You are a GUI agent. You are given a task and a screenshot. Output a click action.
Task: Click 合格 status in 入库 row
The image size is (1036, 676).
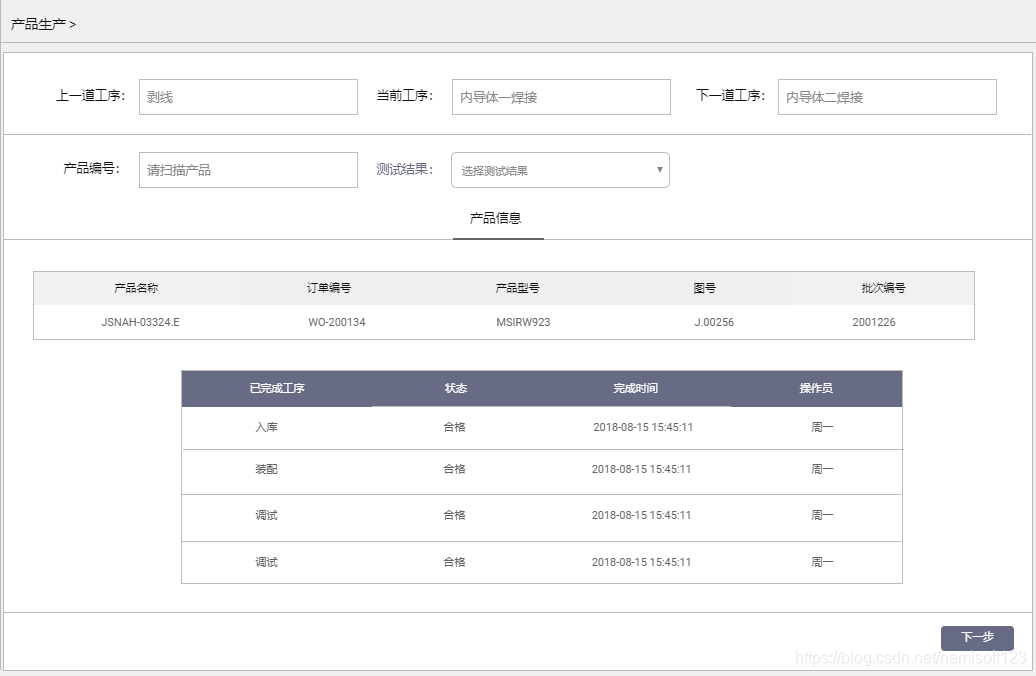[455, 428]
